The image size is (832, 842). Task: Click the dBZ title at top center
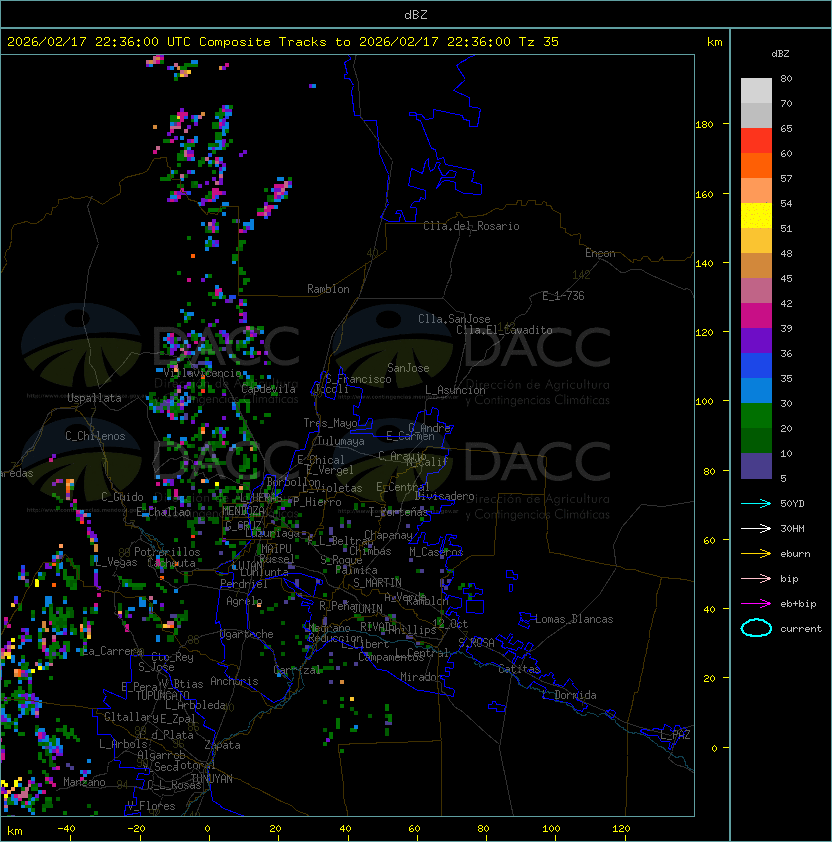click(416, 14)
